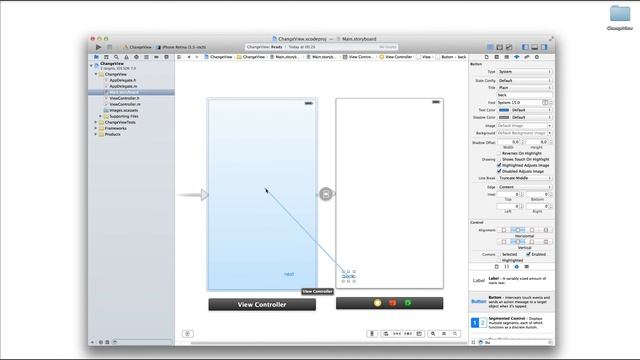Open the Find navigator magnifier icon

[x=116, y=57]
